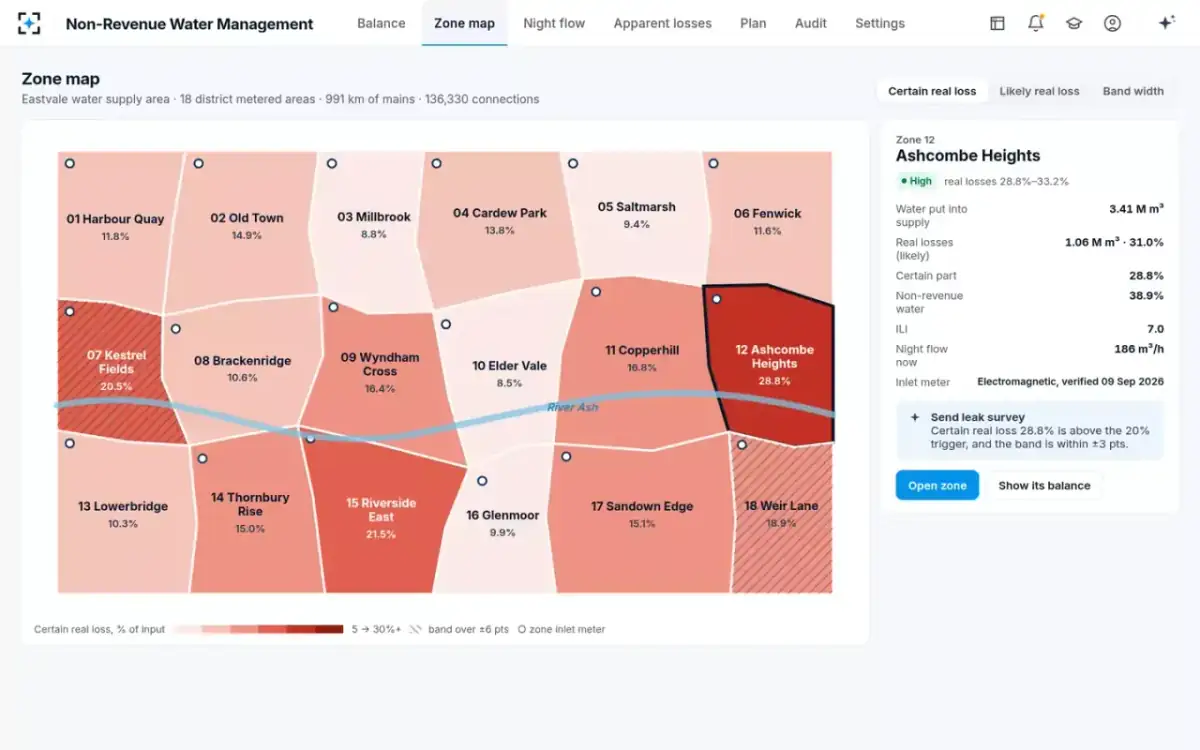This screenshot has width=1200, height=750.
Task: Switch map to Band width view
Action: pos(1133,91)
